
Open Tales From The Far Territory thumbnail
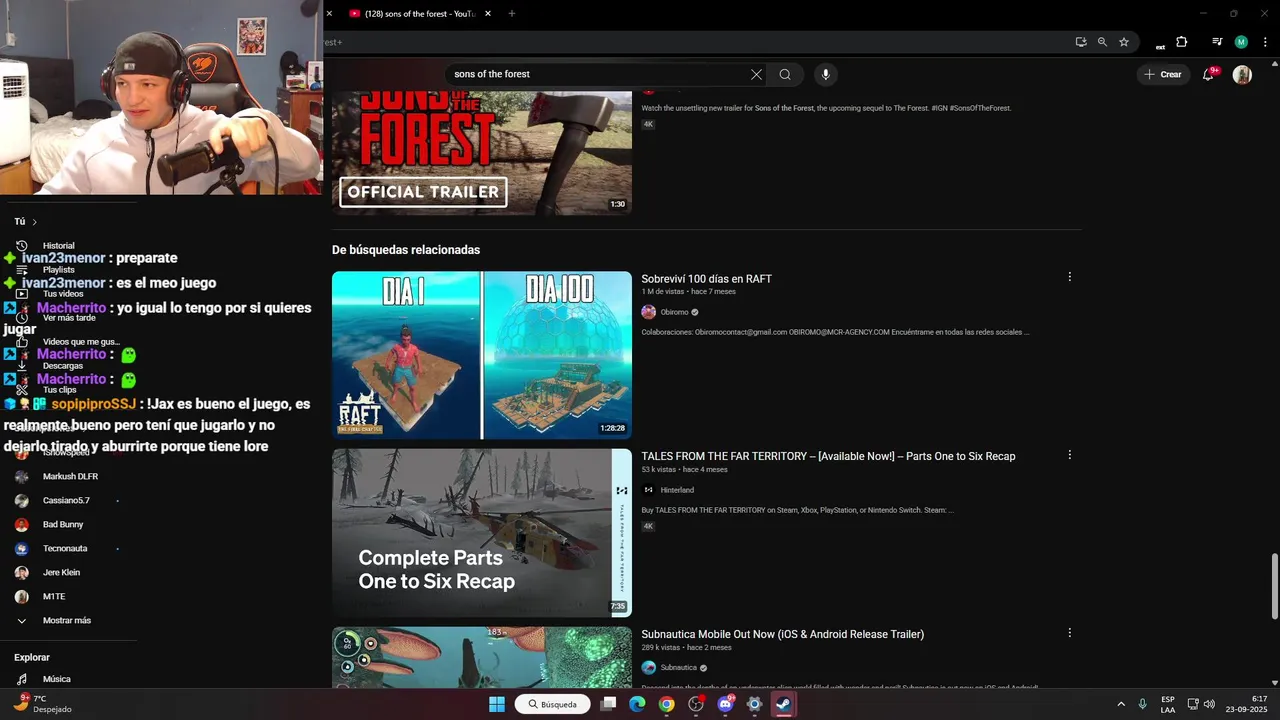pyautogui.click(x=482, y=532)
